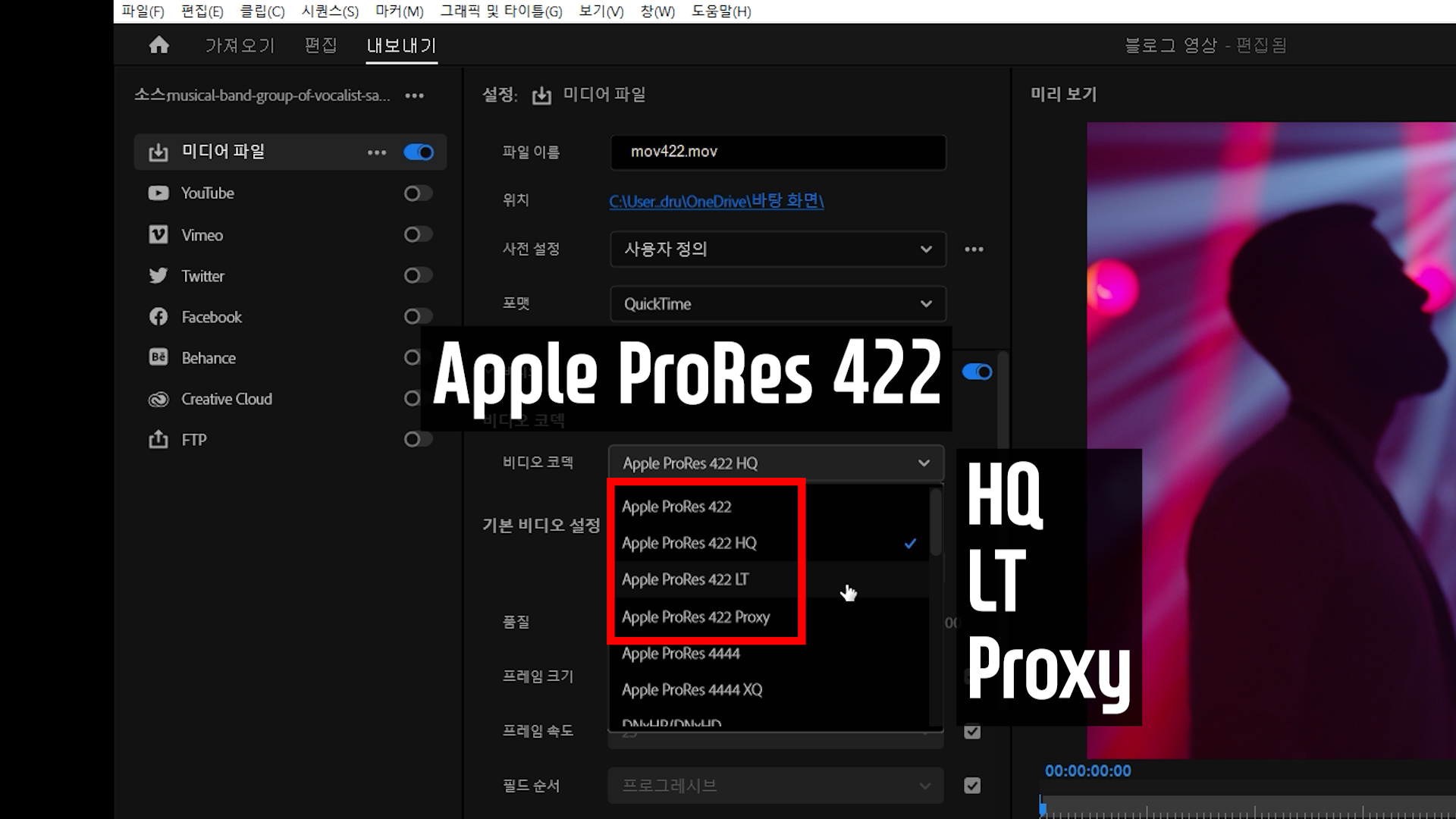This screenshot has height=819, width=1456.
Task: Open the 사전 설정 preset dropdown
Action: coord(777,249)
